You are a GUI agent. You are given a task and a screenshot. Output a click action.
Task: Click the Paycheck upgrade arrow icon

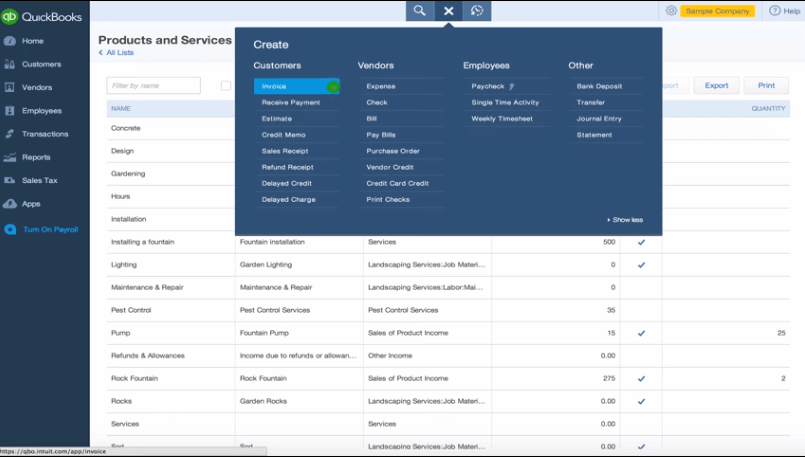pos(511,86)
